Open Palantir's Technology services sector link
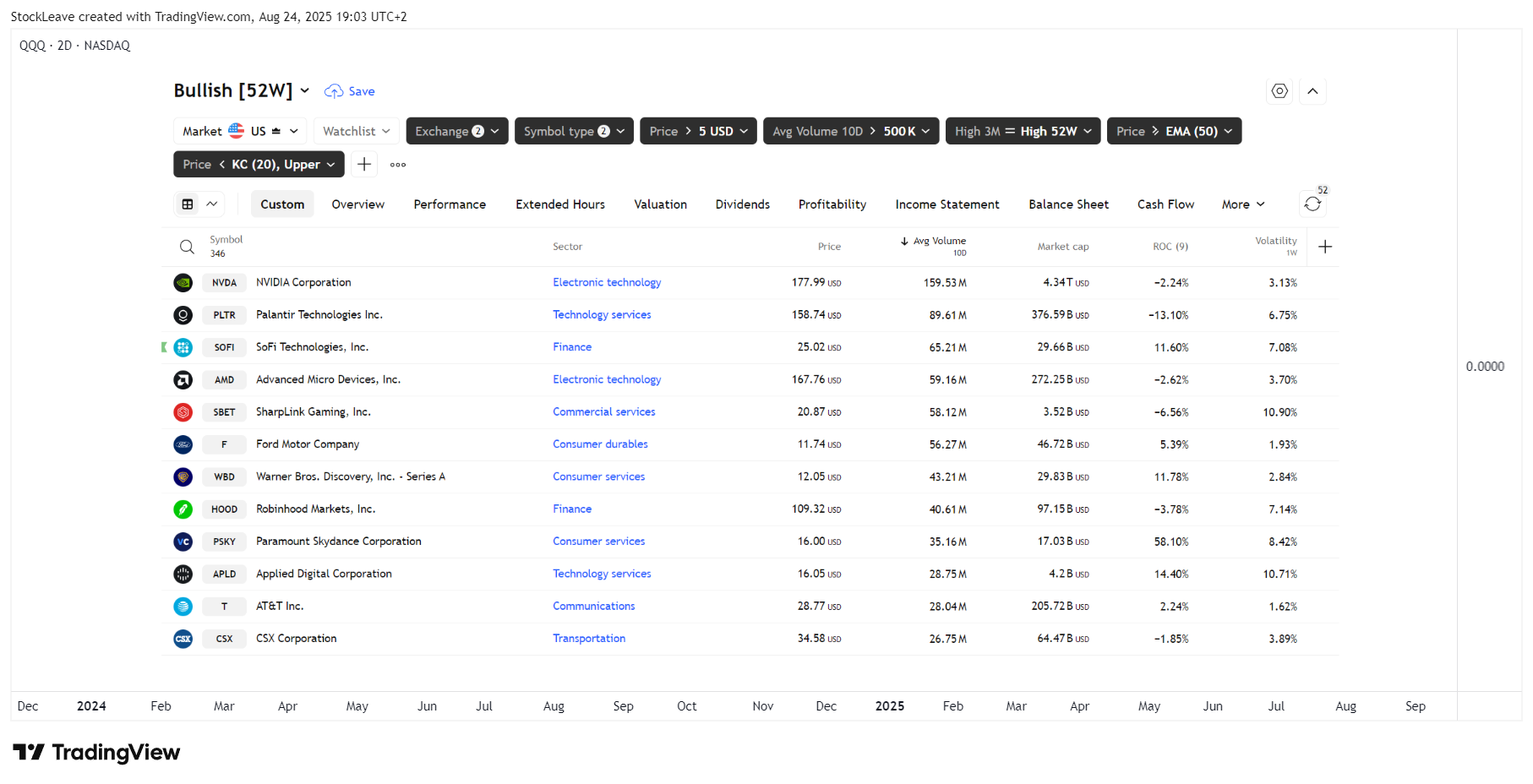The height and width of the screenshot is (784, 1533). point(602,315)
